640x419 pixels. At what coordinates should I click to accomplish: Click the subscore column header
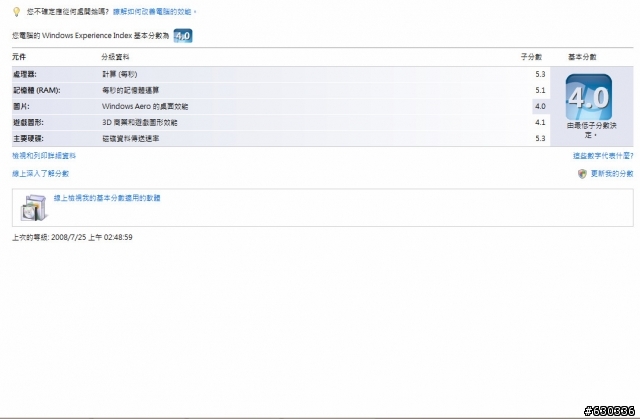531,57
